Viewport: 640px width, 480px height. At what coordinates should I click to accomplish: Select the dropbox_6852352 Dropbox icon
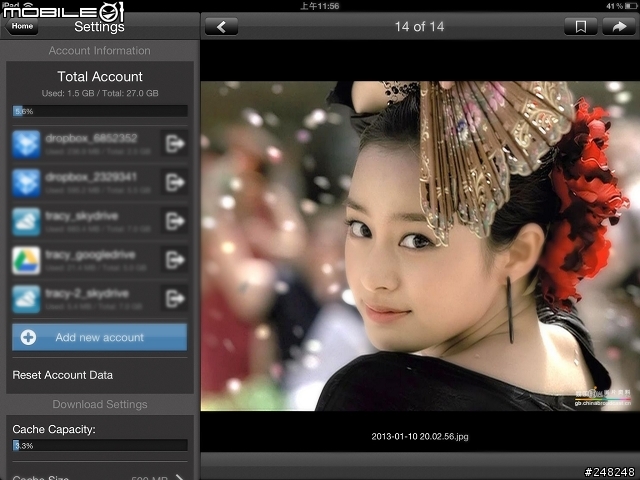click(26, 144)
